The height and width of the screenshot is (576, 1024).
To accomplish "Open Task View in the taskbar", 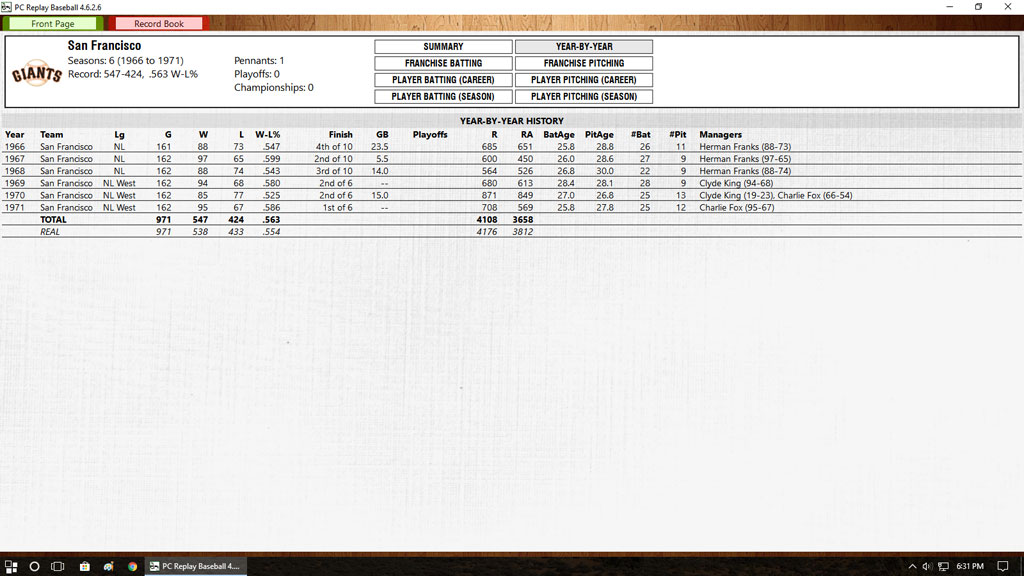I will (x=59, y=566).
